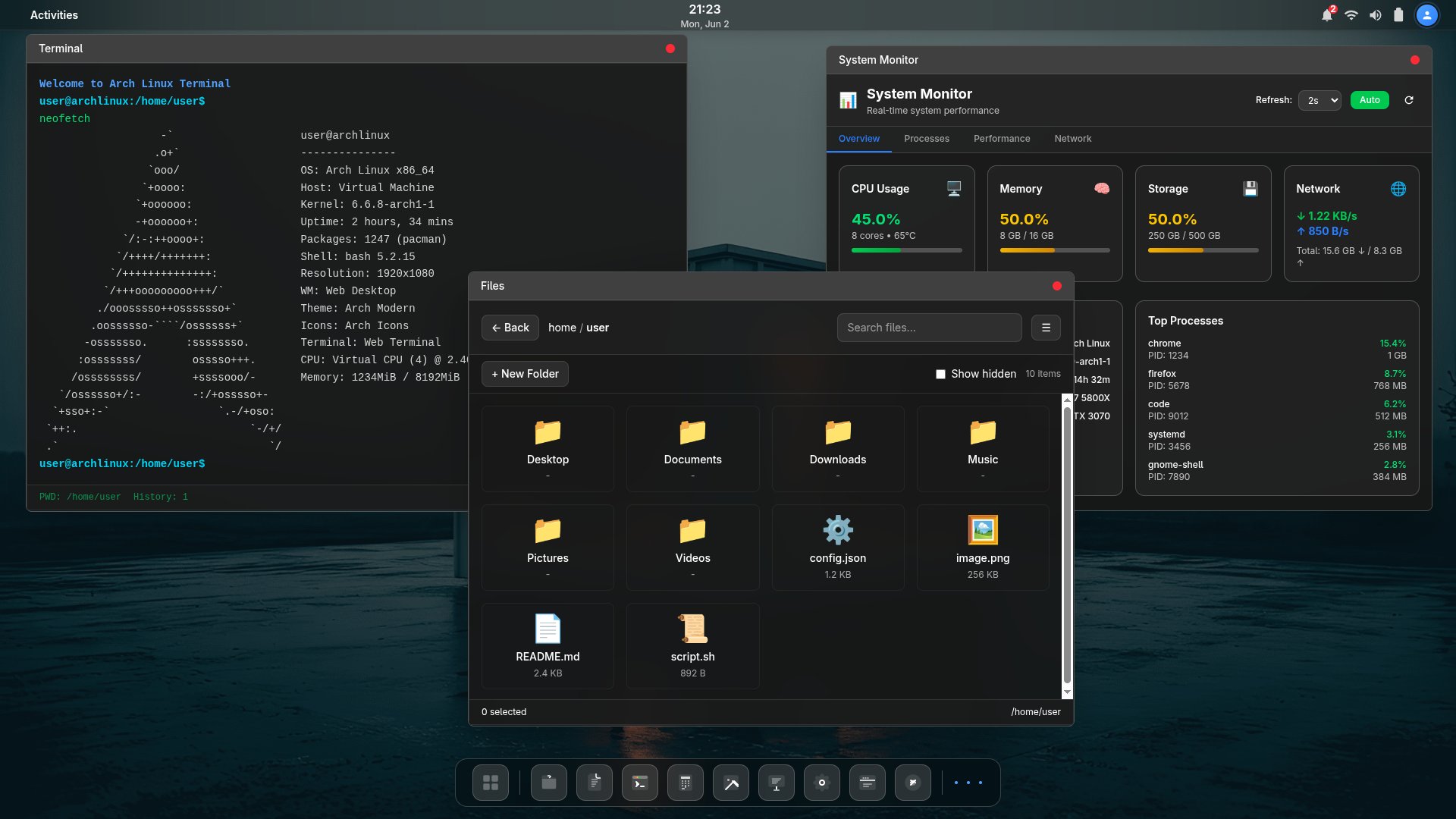Click the refresh arrow in System Monitor
This screenshot has height=819, width=1456.
point(1410,99)
